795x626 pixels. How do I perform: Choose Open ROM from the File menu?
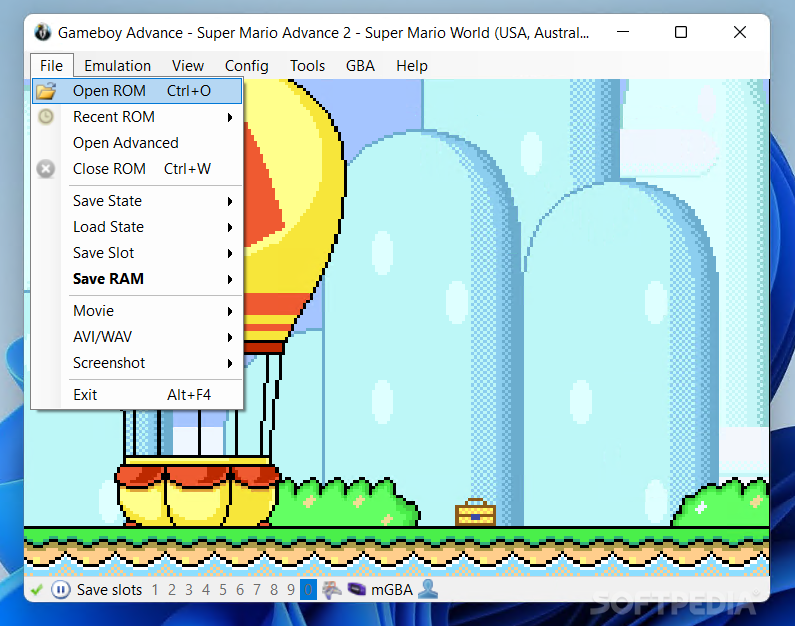[x=137, y=91]
